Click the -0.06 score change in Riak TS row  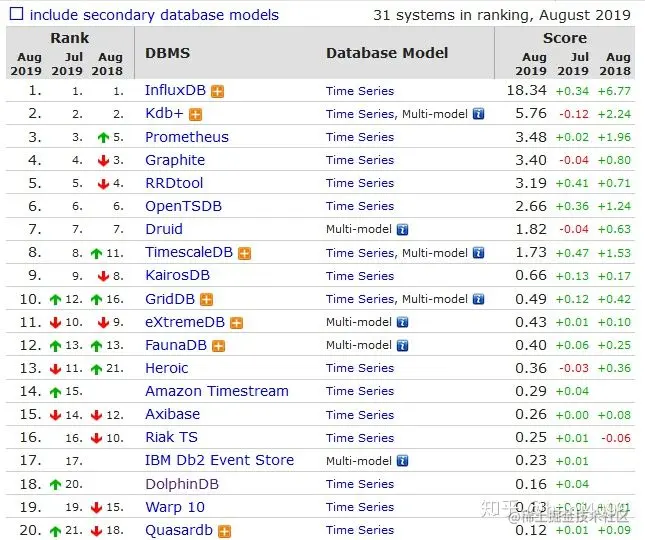616,438
